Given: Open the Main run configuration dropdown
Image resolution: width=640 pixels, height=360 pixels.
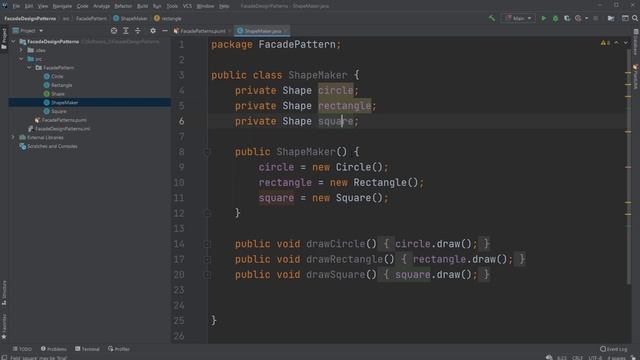Looking at the screenshot, I should click(x=518, y=18).
